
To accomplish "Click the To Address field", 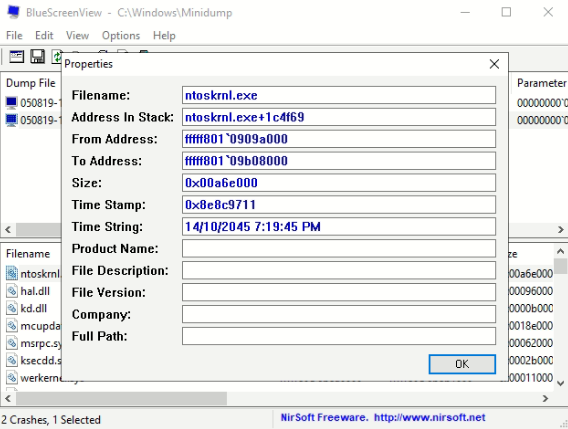I will click(x=339, y=161).
